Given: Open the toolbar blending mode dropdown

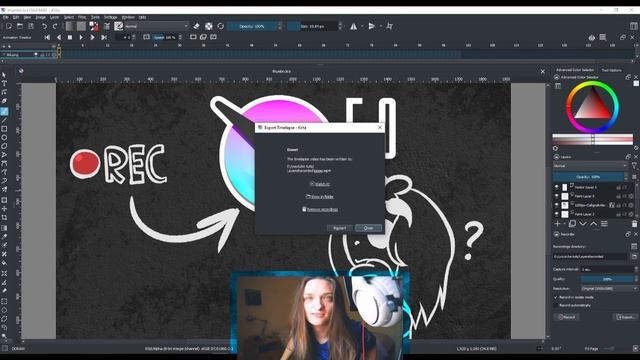Looking at the screenshot, I should 156,26.
